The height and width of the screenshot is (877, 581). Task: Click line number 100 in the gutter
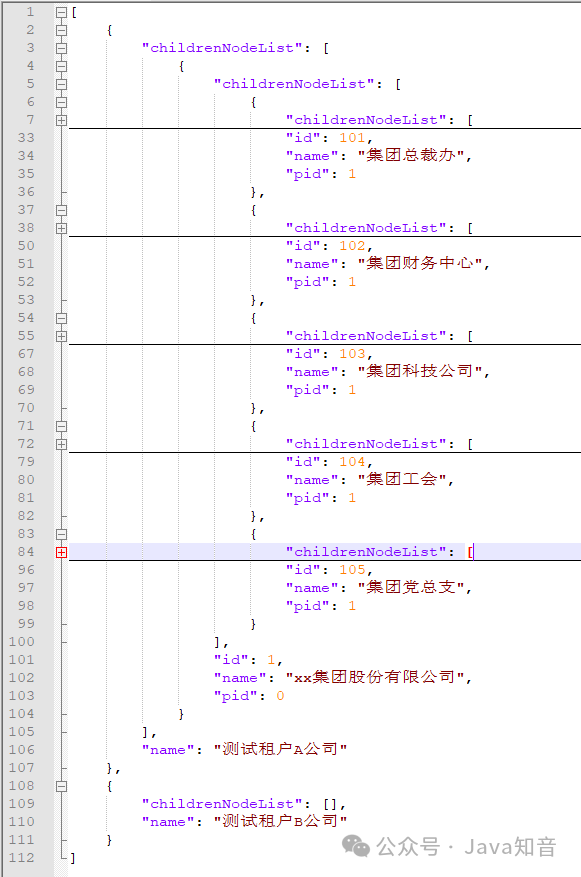click(x=22, y=642)
